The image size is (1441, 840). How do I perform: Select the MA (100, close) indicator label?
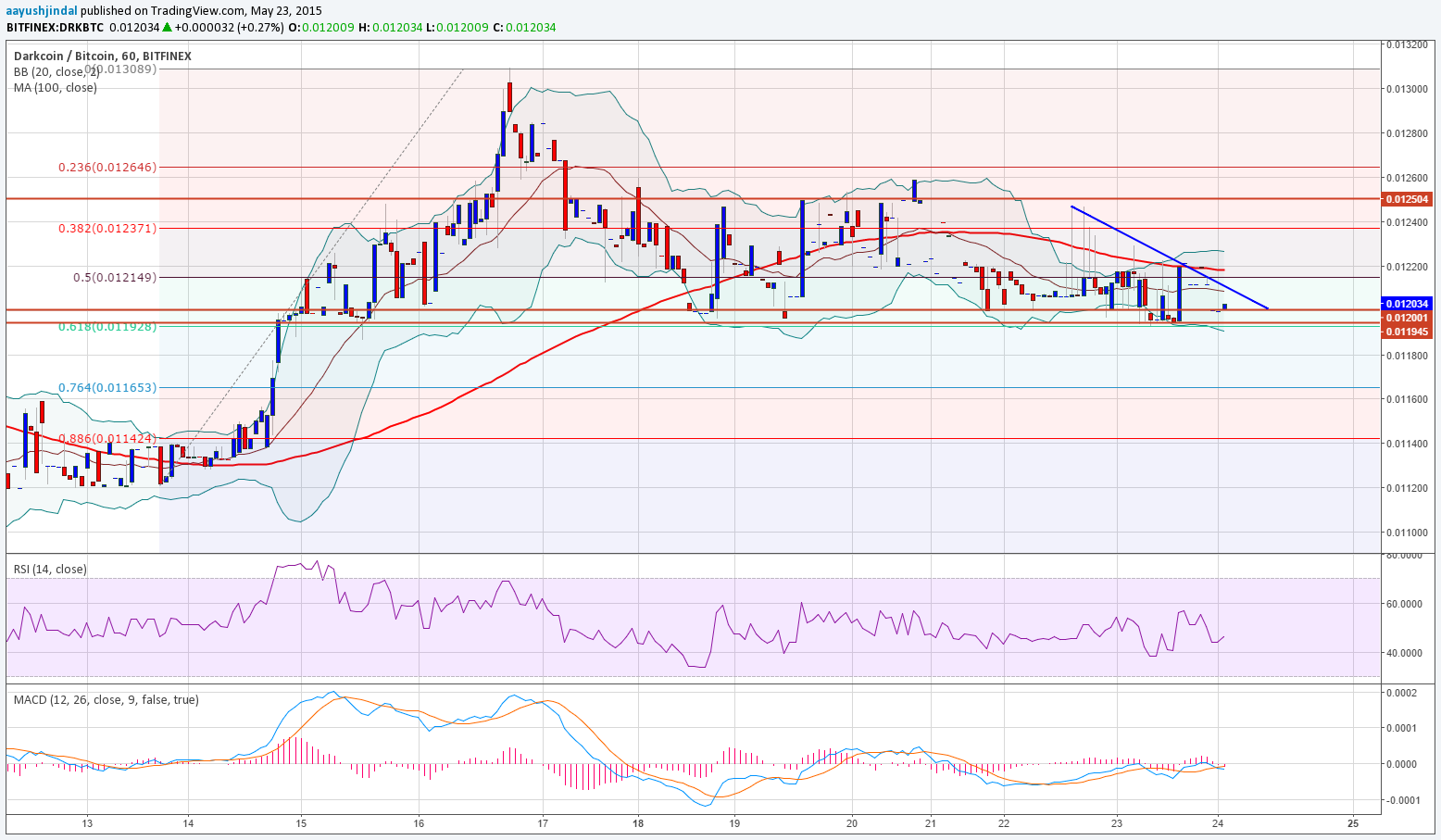(55, 88)
